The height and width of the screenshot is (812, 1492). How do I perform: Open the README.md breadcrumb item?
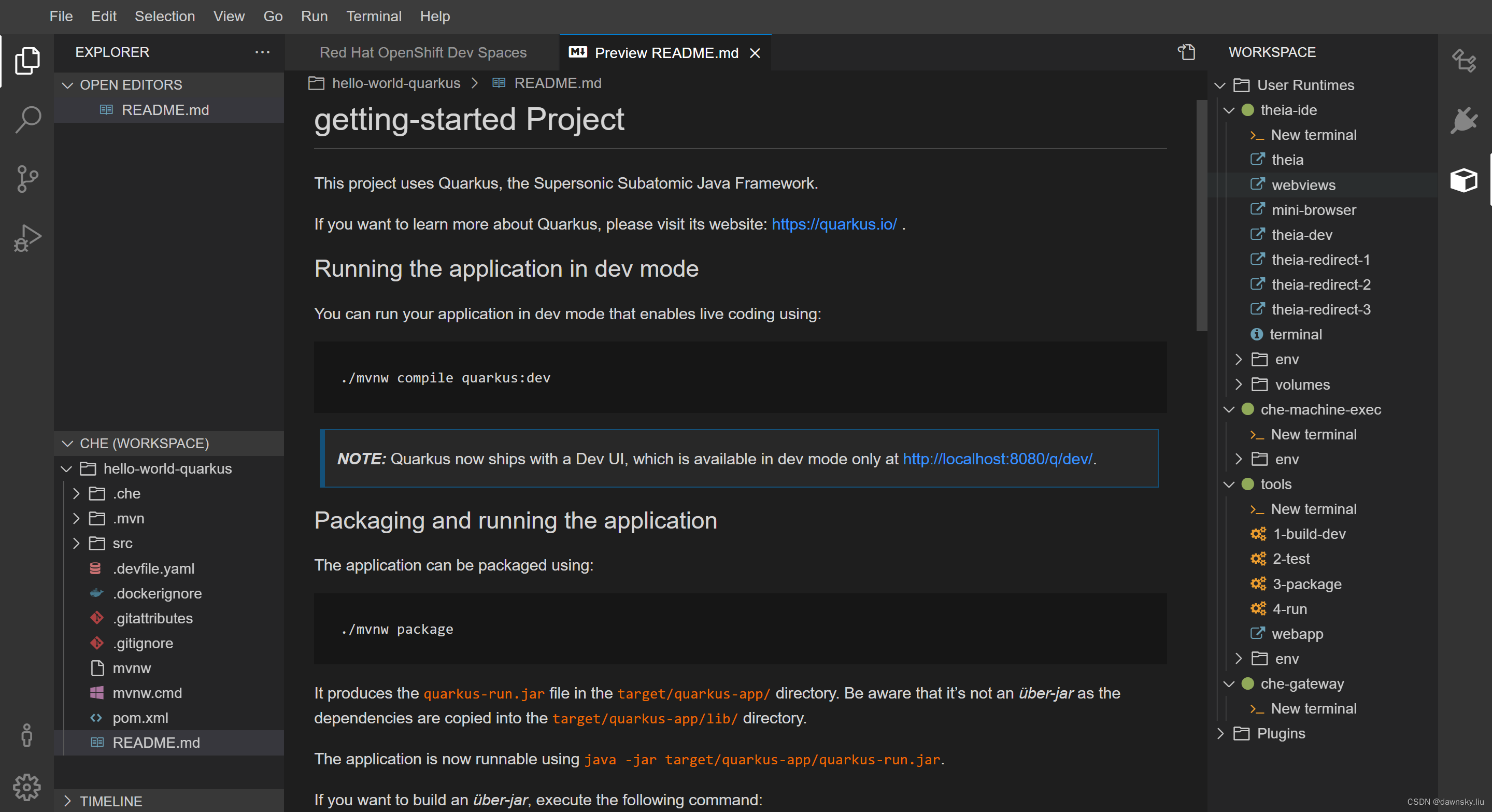coord(557,83)
